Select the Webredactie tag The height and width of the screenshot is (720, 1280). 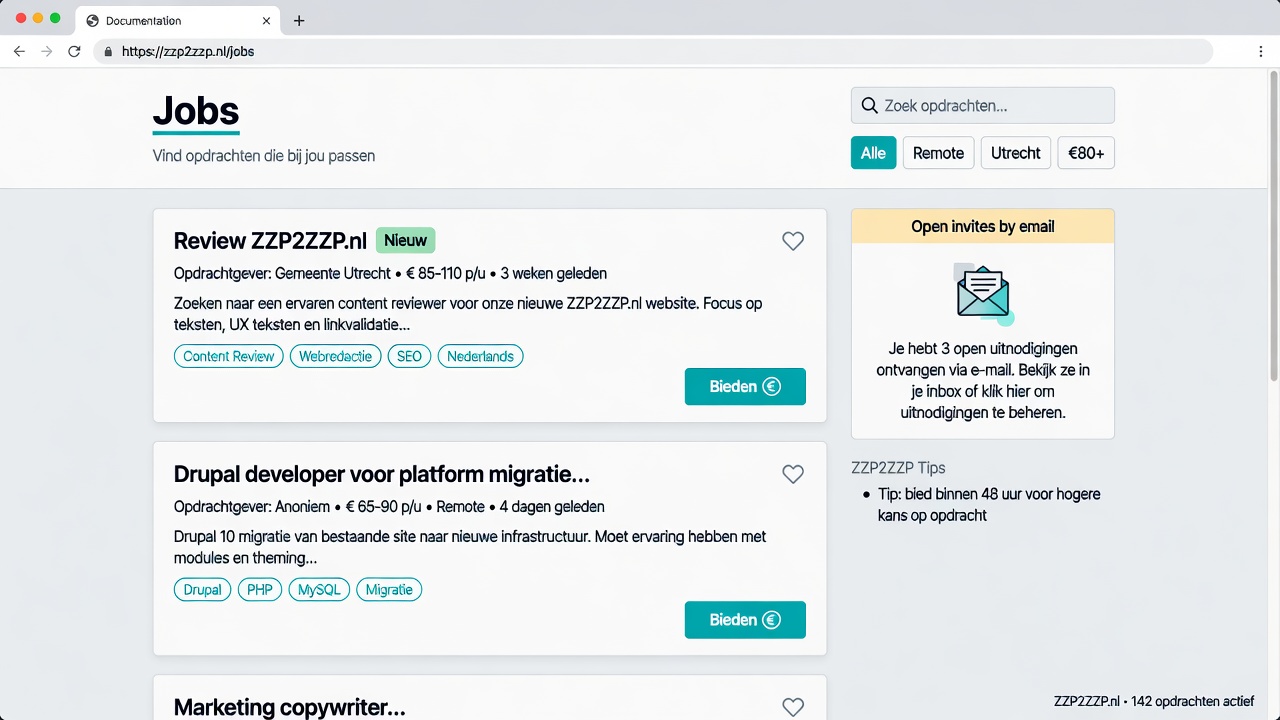click(335, 356)
